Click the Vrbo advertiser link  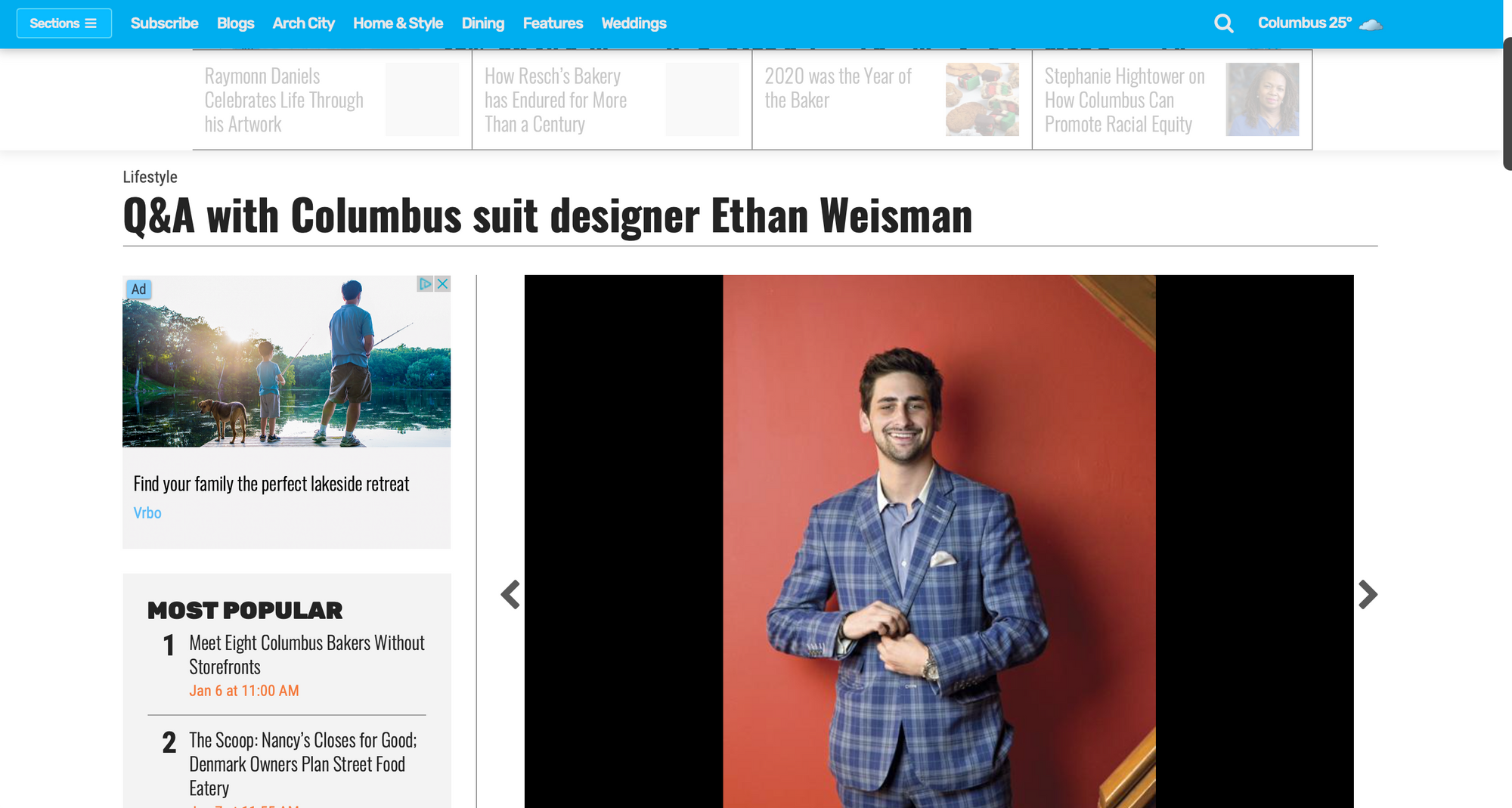[x=147, y=513]
